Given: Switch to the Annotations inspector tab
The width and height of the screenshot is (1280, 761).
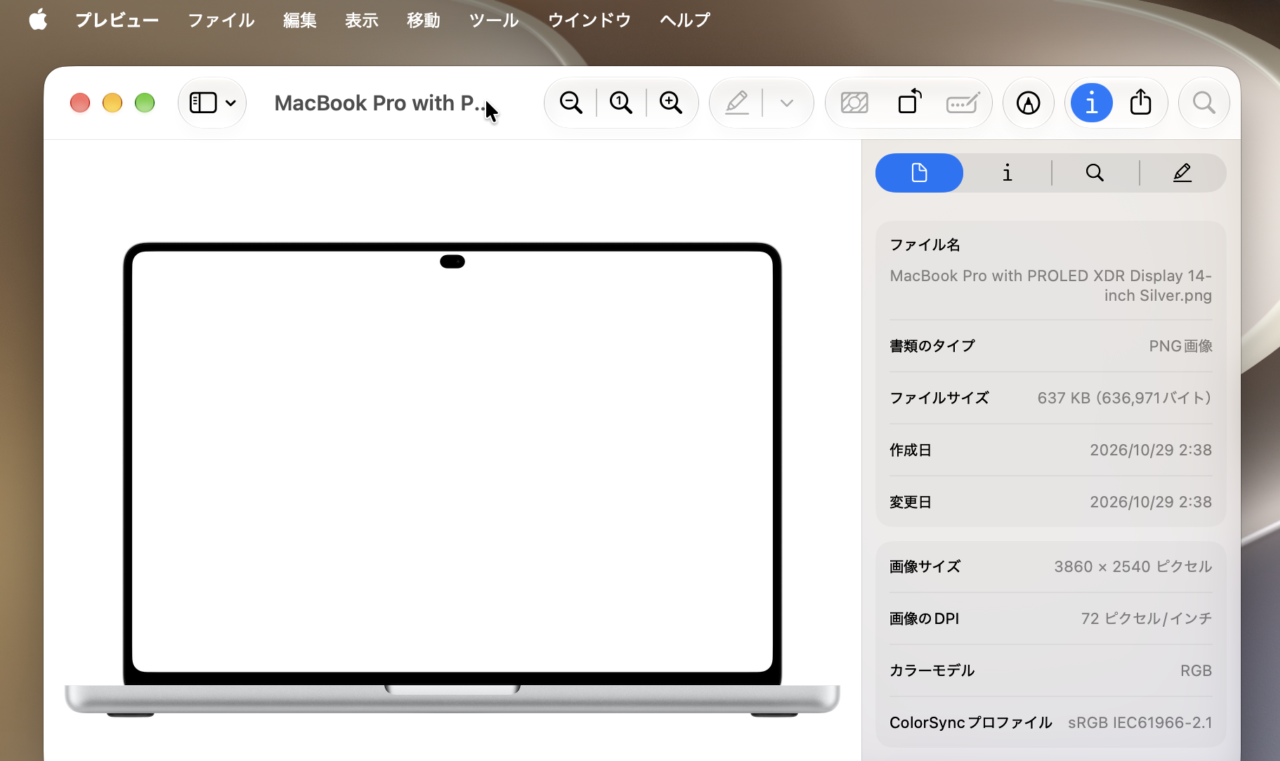Looking at the screenshot, I should click(1182, 173).
